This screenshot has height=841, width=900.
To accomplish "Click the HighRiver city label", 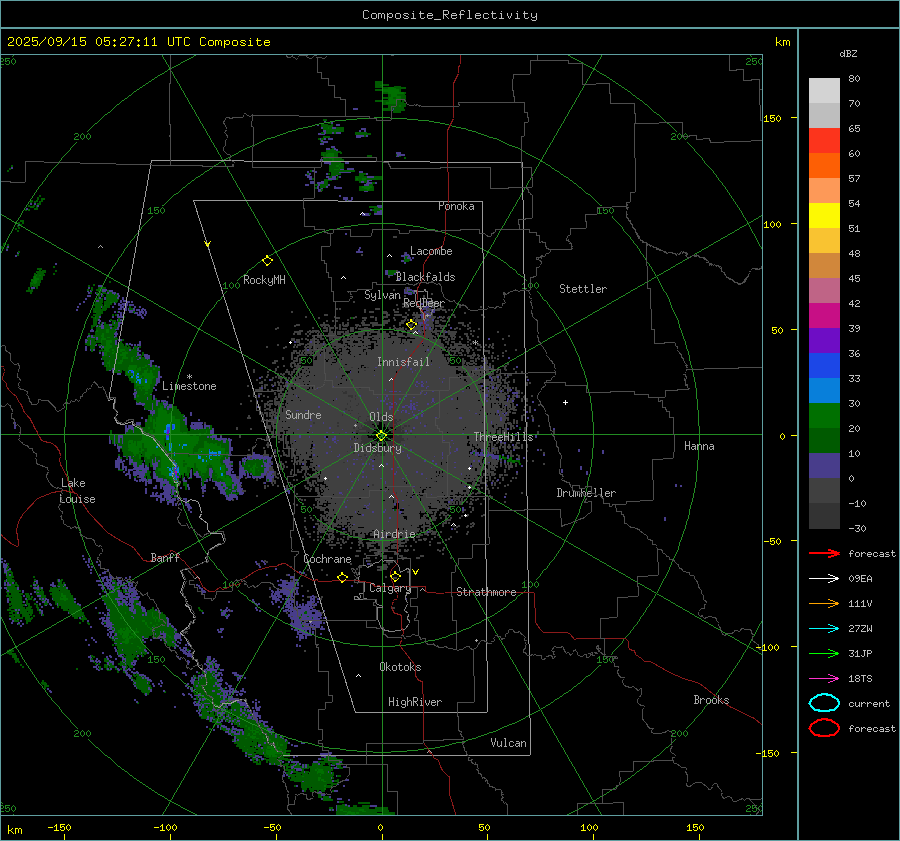I will [x=415, y=702].
